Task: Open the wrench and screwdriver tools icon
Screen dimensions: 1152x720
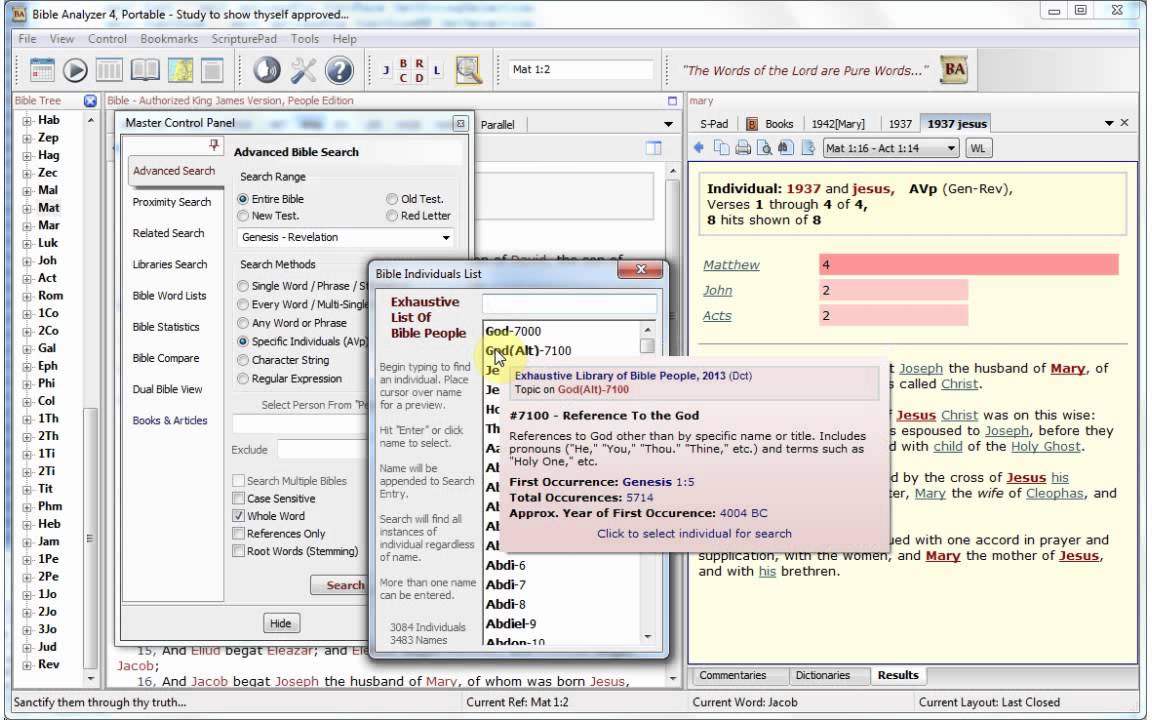Action: coord(303,71)
